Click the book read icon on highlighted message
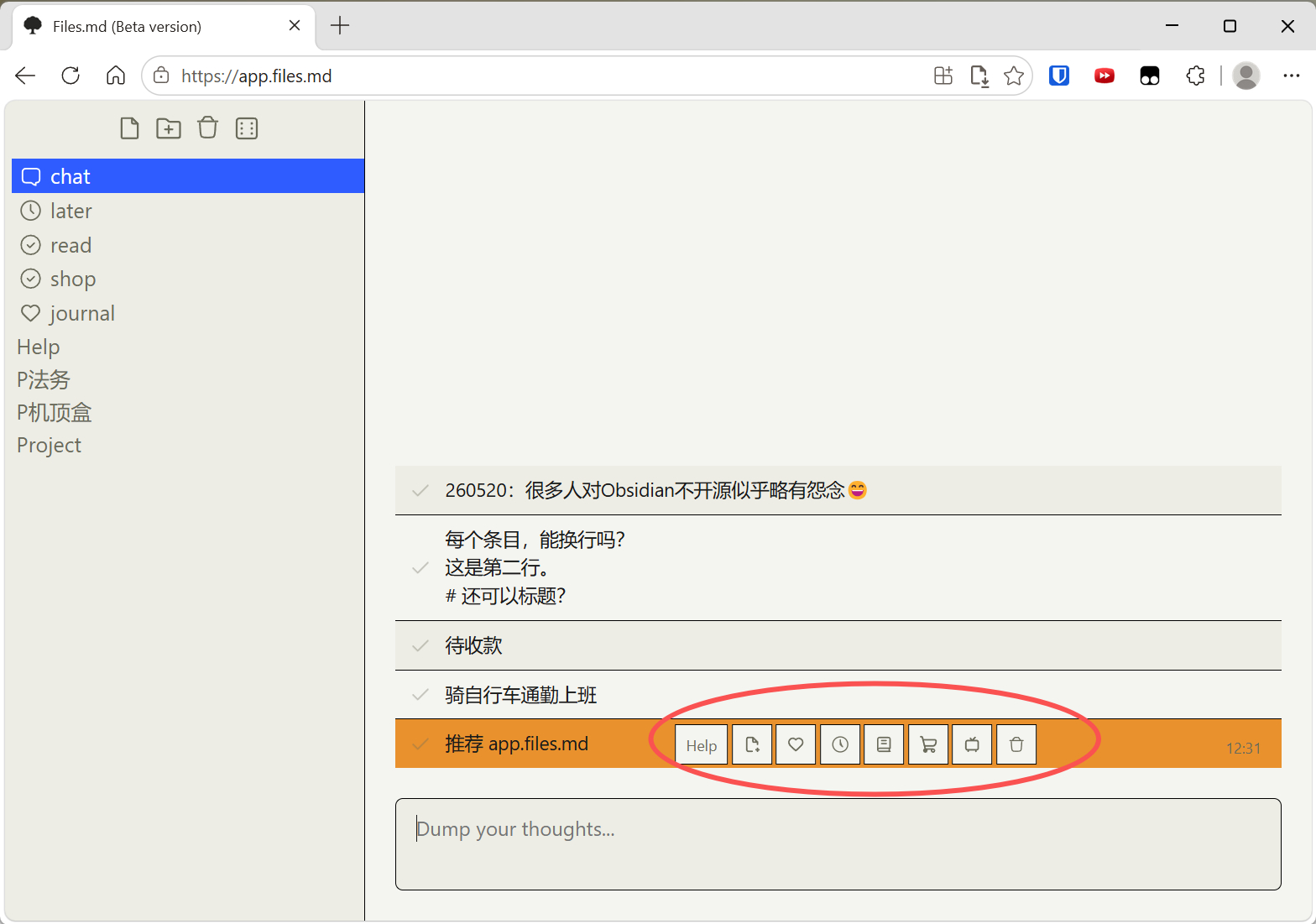Image resolution: width=1316 pixels, height=924 pixels. [884, 744]
